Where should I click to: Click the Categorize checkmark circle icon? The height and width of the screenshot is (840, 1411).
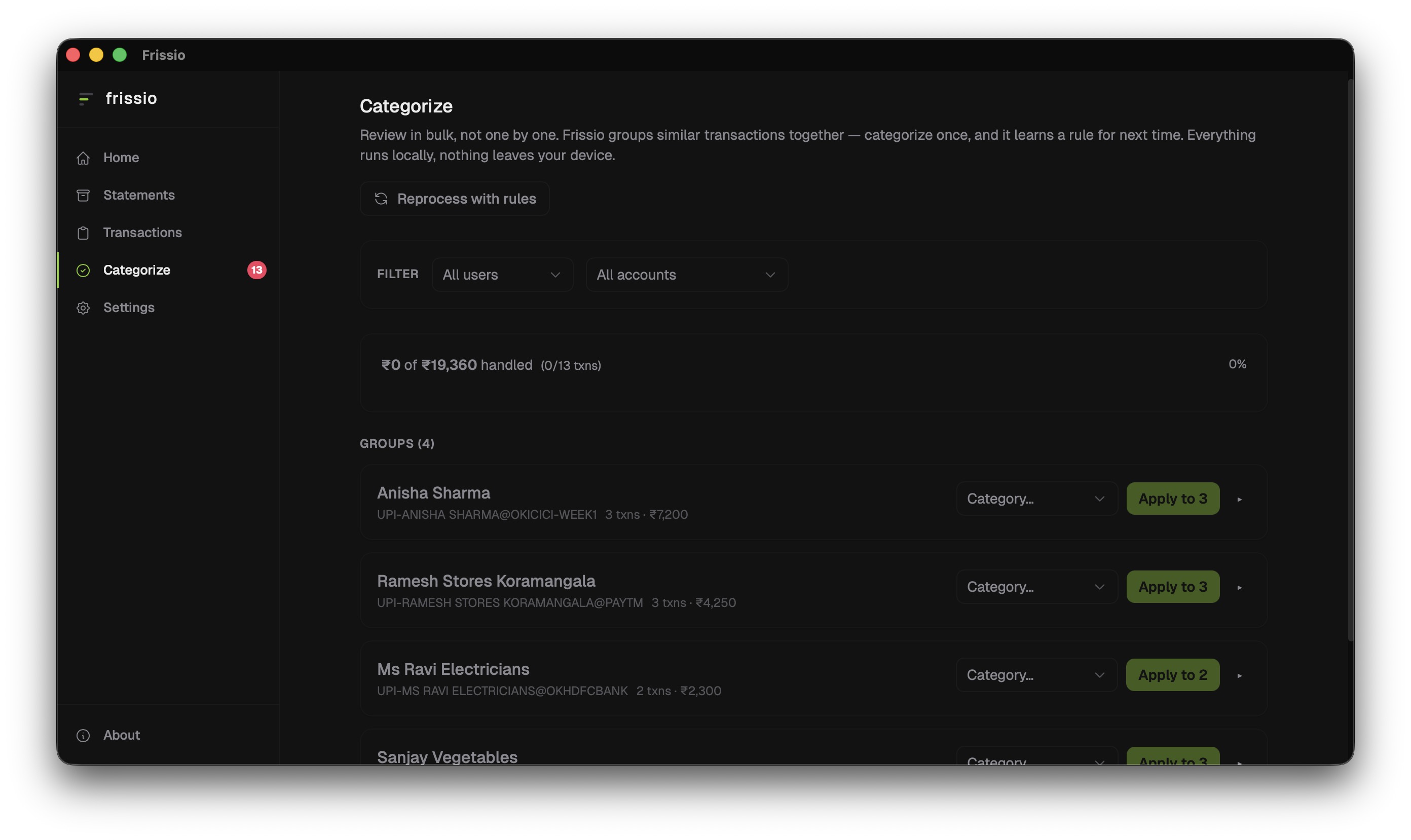[83, 270]
